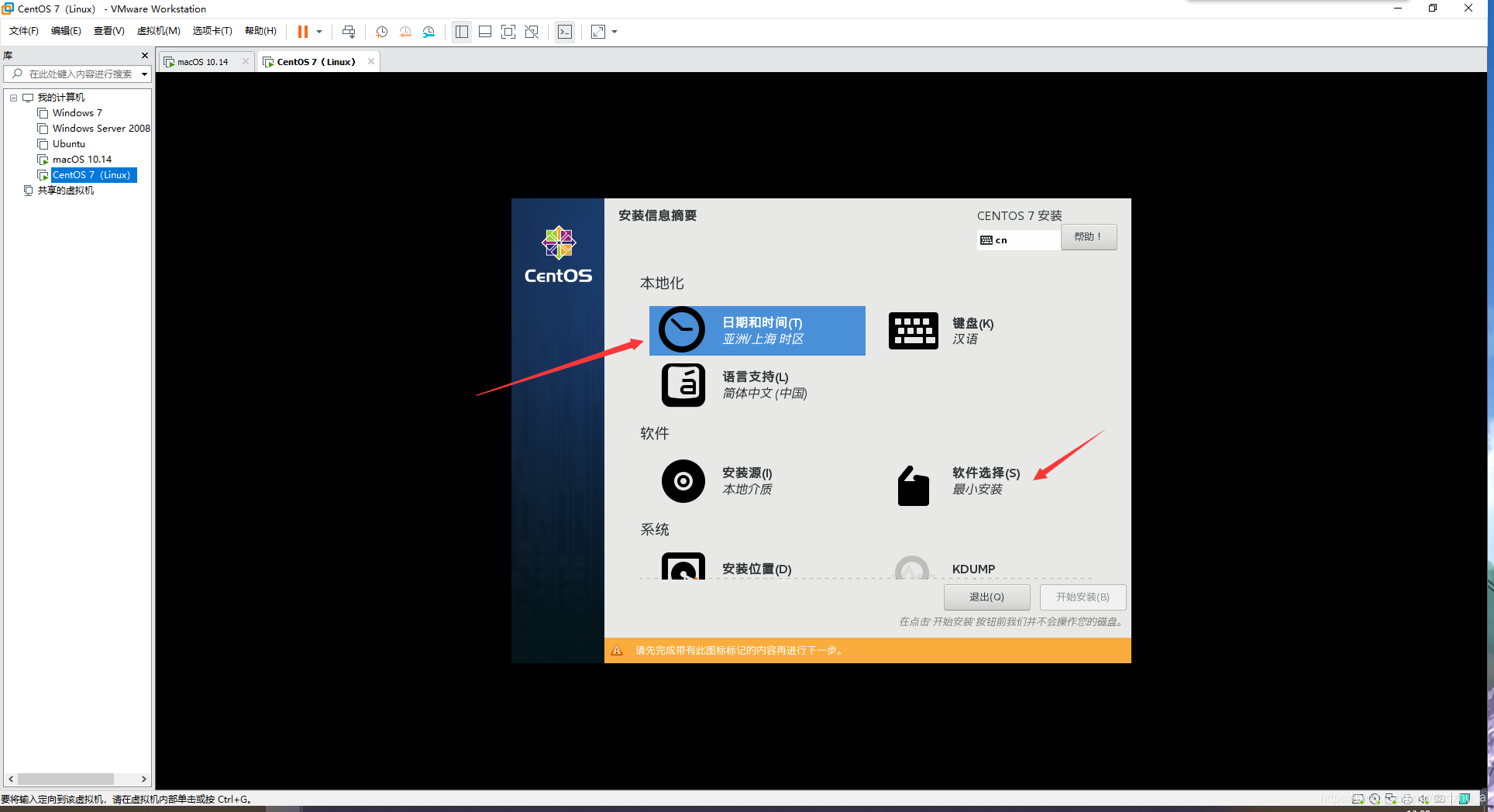1494x812 pixels.
Task: Select Ubuntu in the library
Action: click(69, 144)
